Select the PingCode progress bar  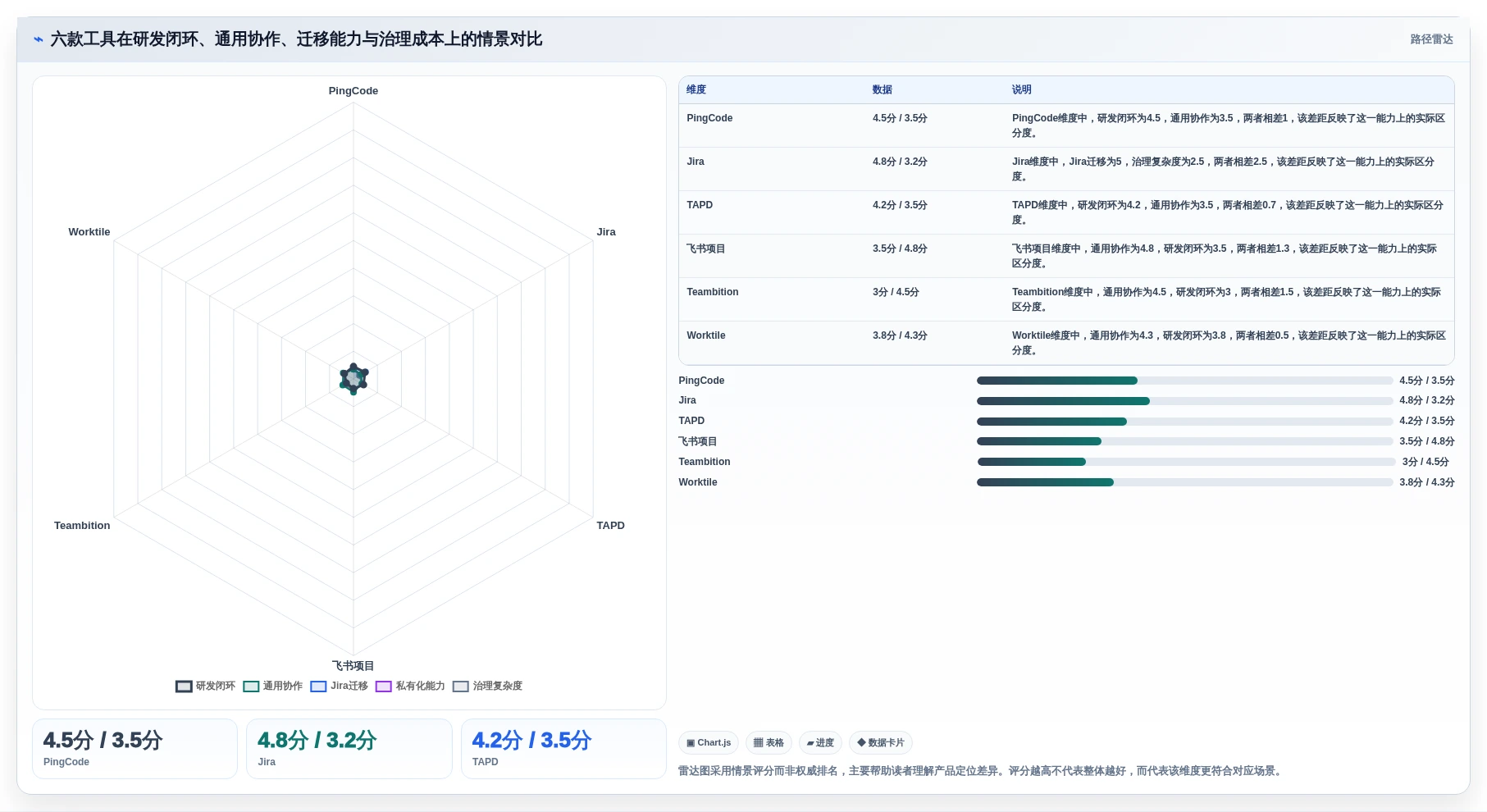[1184, 381]
